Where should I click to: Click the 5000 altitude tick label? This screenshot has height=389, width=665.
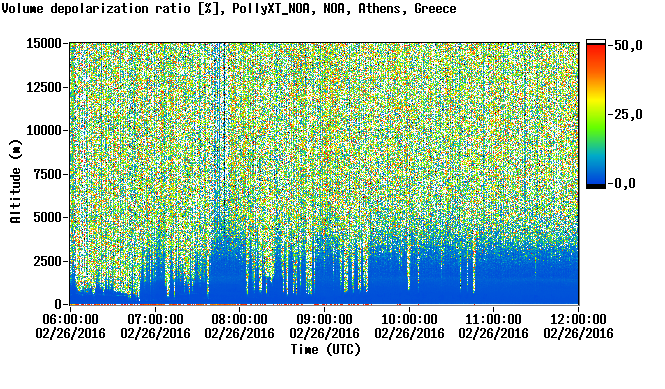coord(48,218)
